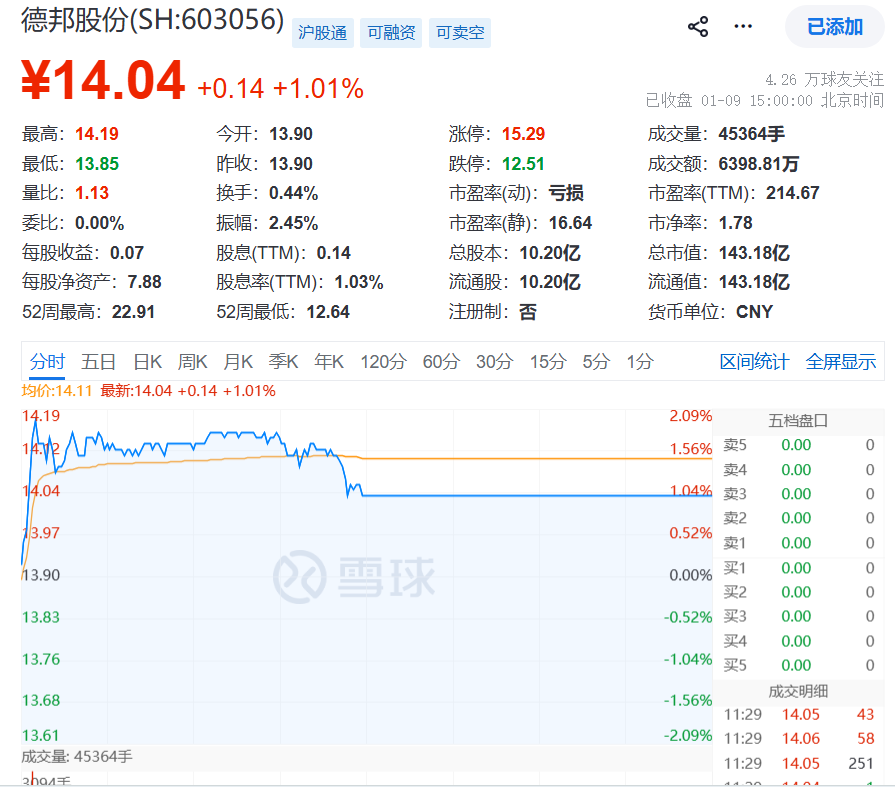
Task: Open the 区间统计 link
Action: tap(755, 362)
